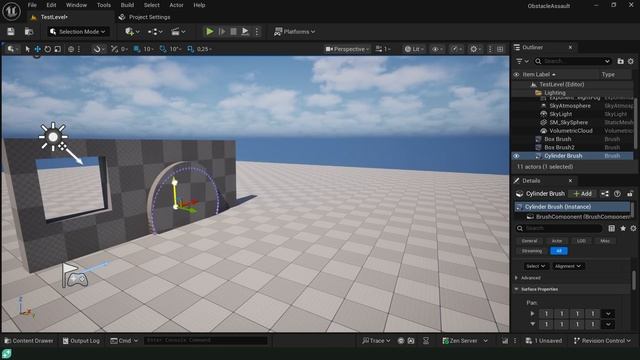Open the Perspective view dropdown
This screenshot has width=640, height=360.
(347, 49)
